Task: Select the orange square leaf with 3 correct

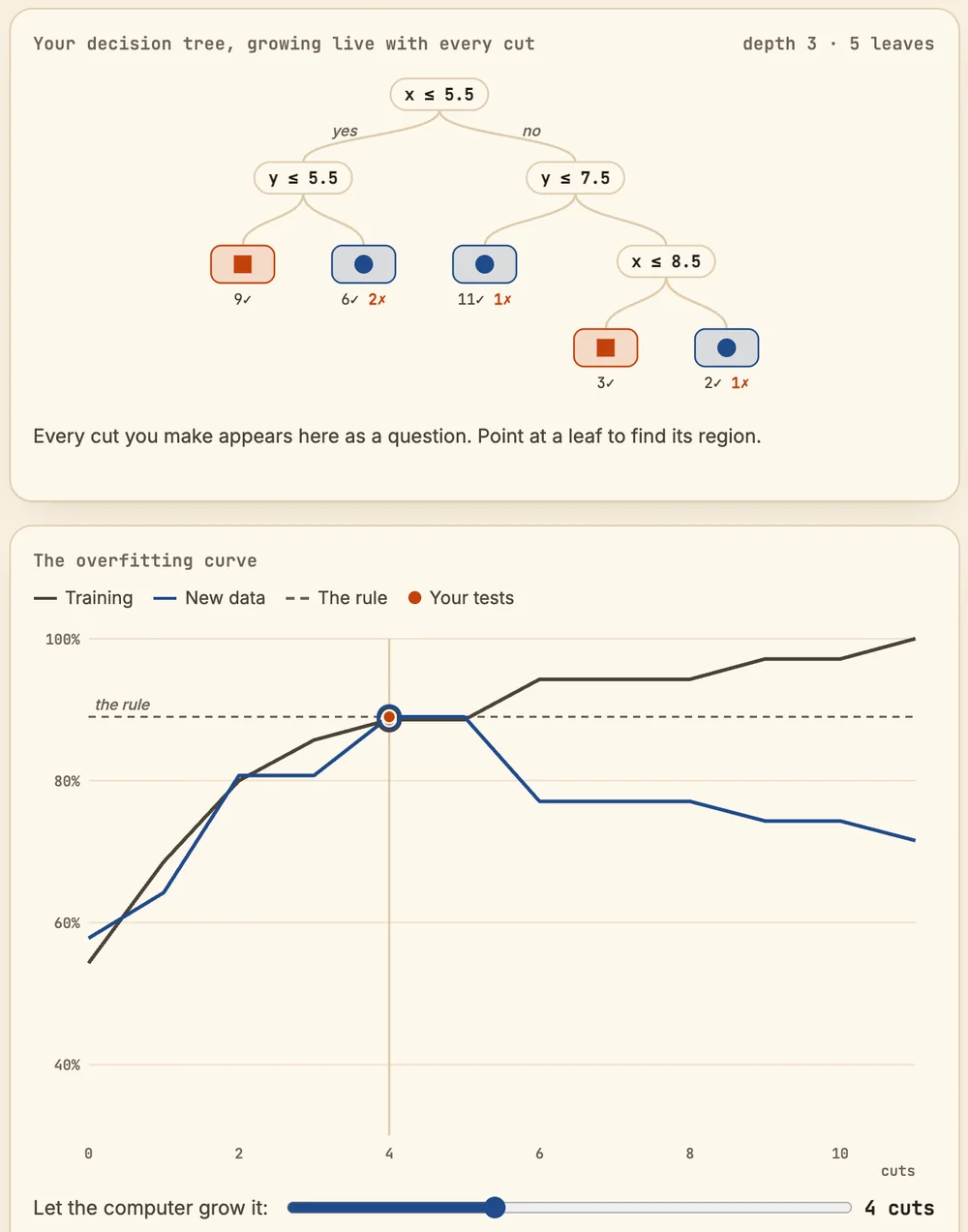Action: [x=606, y=347]
